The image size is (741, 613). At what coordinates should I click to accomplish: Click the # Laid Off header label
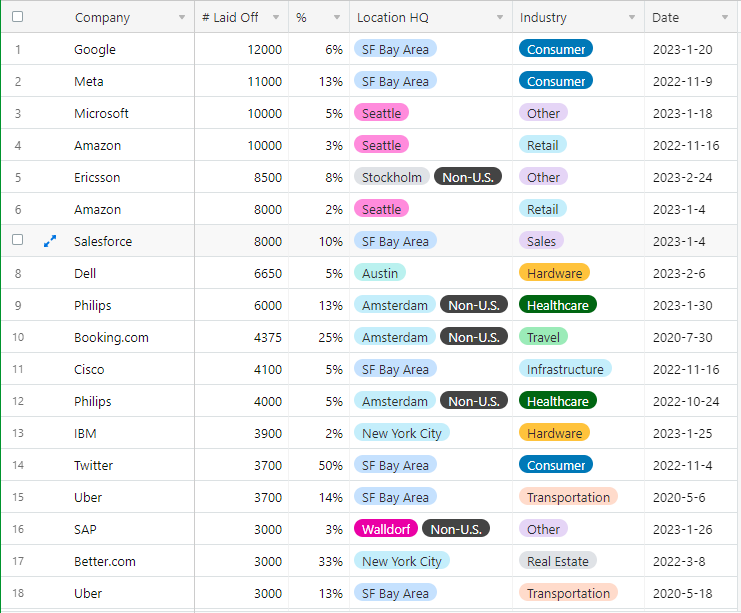coord(230,17)
